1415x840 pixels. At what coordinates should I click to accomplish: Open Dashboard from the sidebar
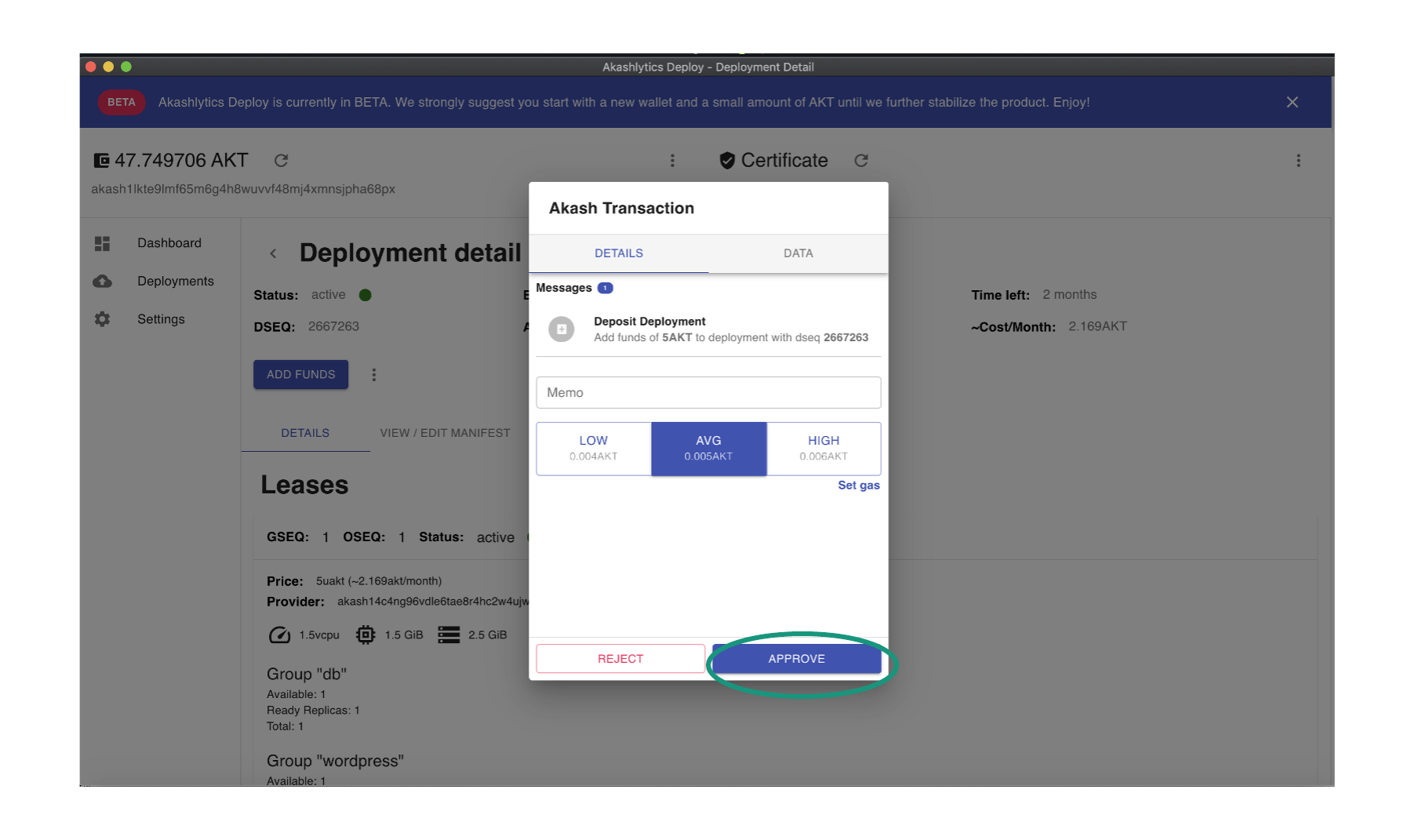point(169,243)
